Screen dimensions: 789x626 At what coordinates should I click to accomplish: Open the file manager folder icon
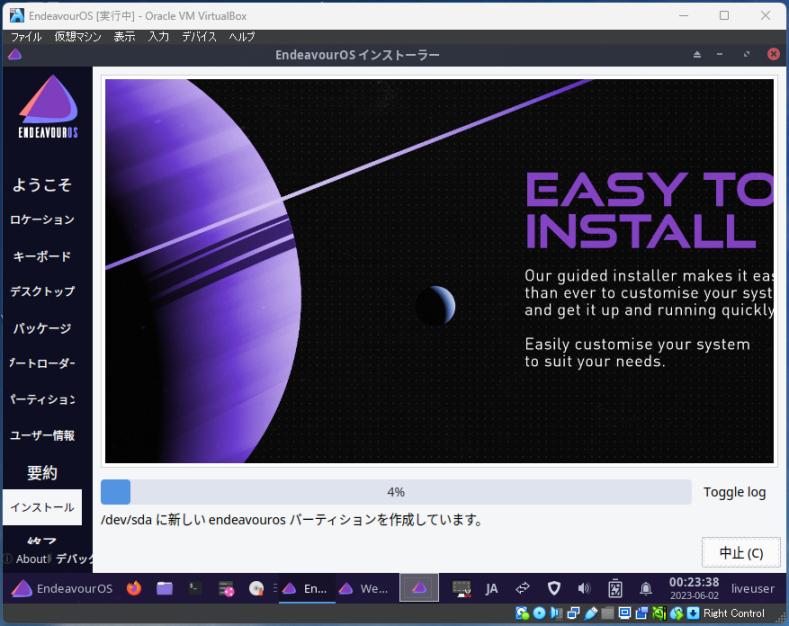pyautogui.click(x=165, y=588)
